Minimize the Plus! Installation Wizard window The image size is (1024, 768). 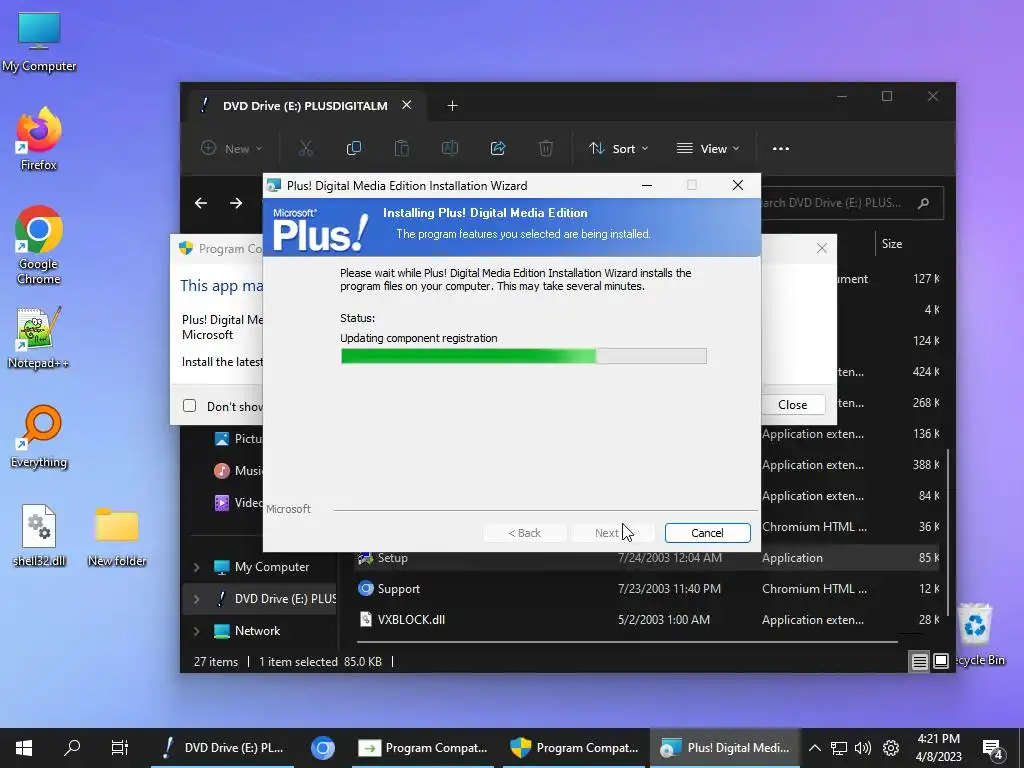647,185
